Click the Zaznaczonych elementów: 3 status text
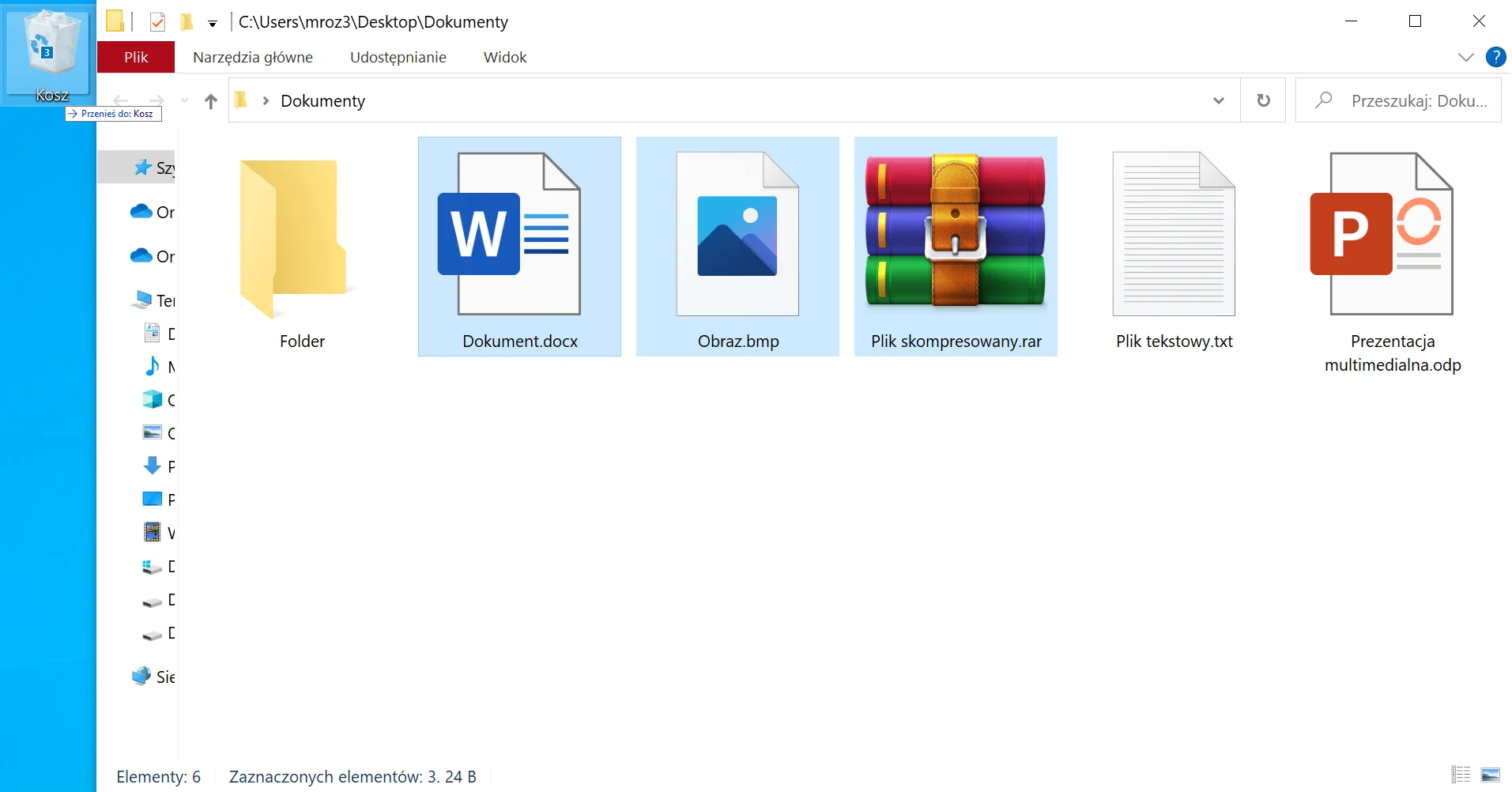 [x=353, y=777]
